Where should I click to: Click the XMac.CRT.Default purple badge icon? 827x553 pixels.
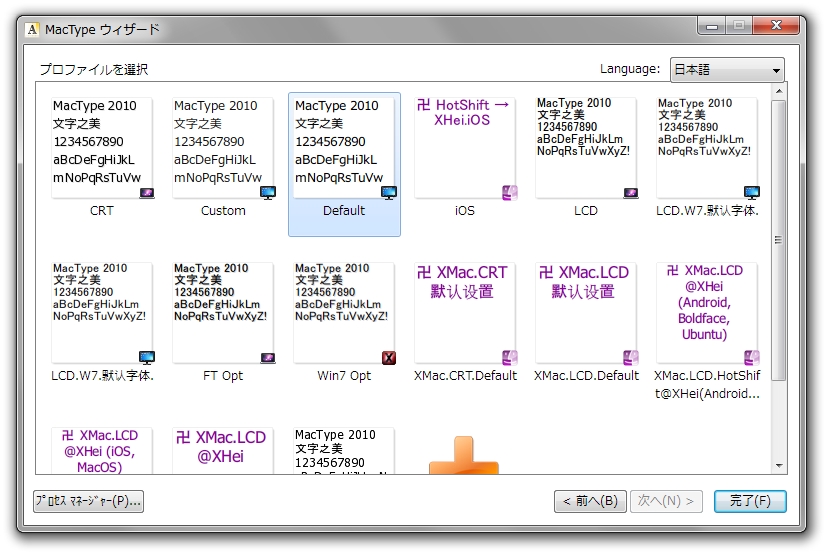[510, 358]
